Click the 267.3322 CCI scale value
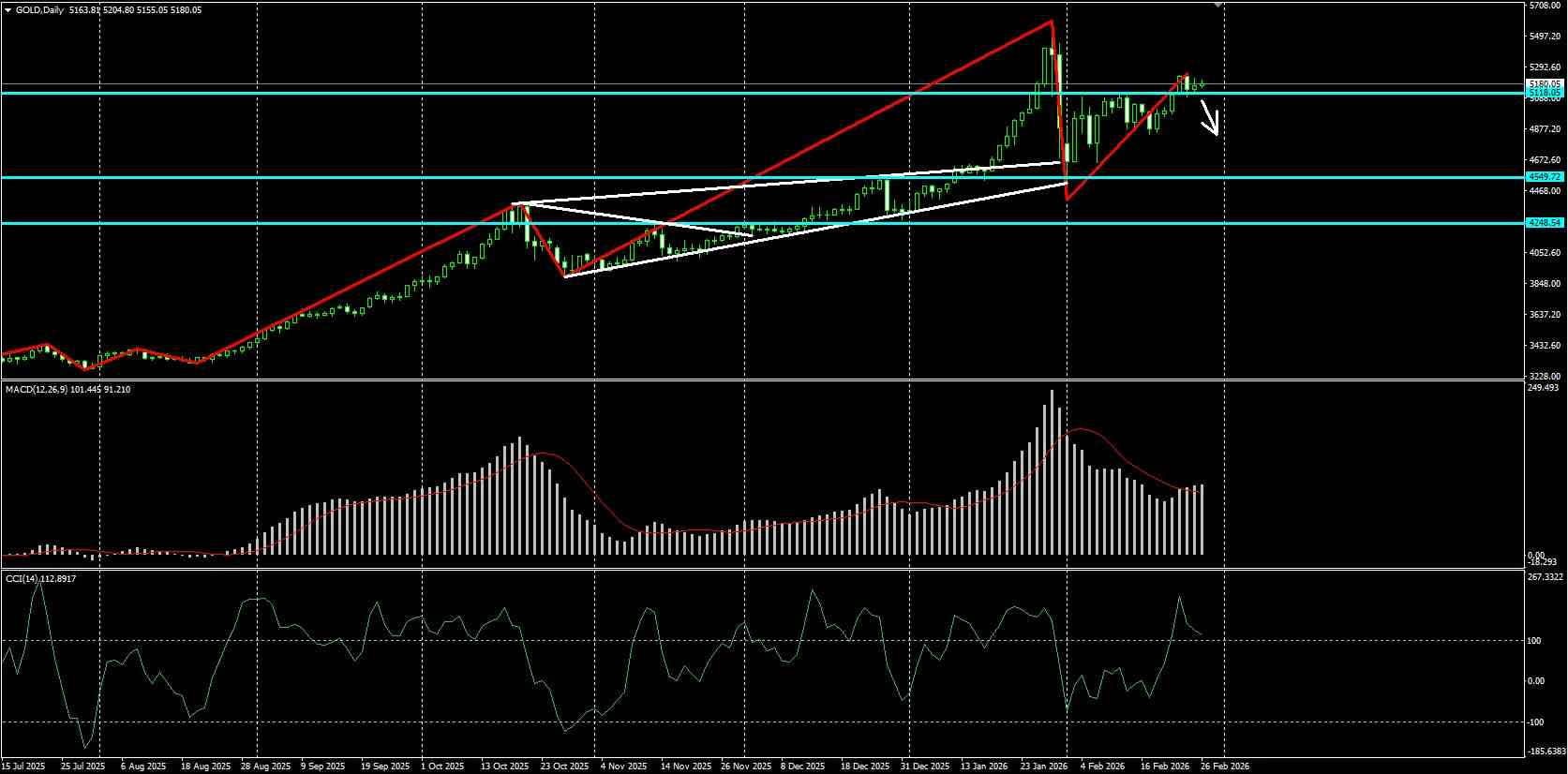Screen dimensions: 1568x774 coord(1546,577)
